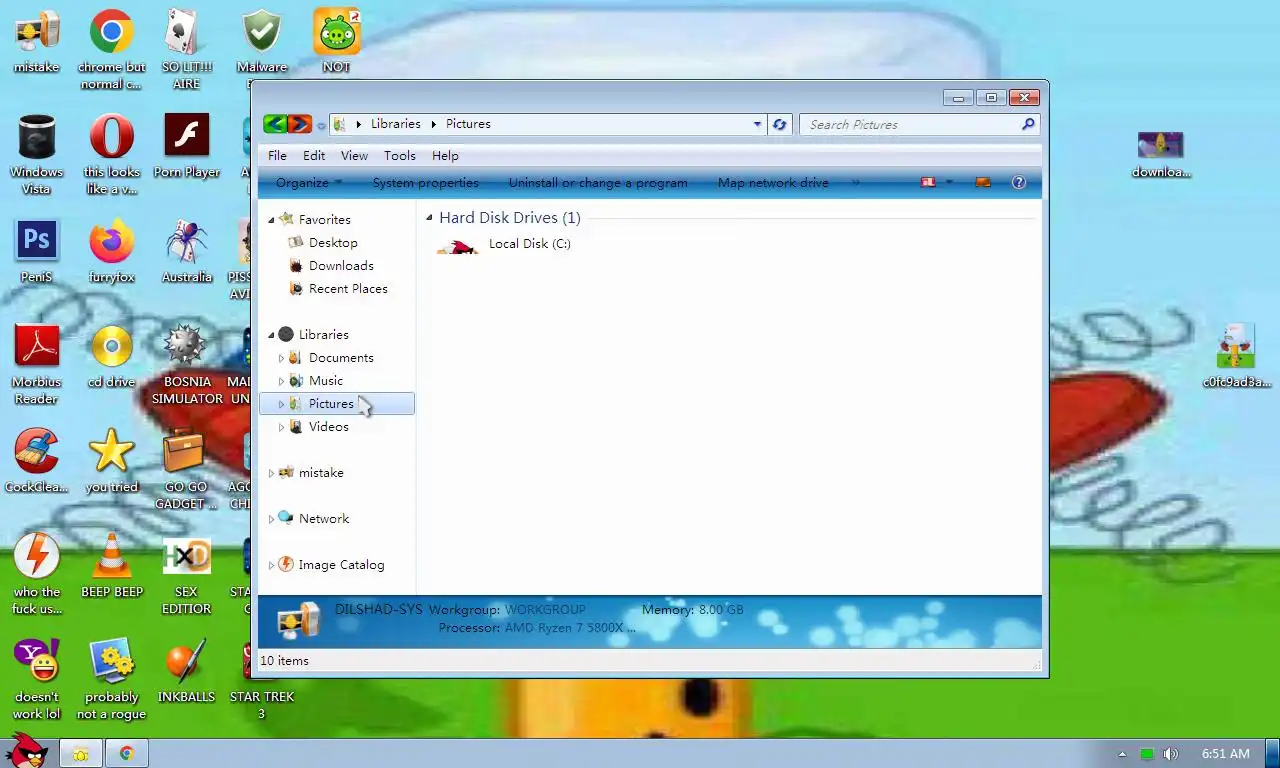
Task: Expand the Network tree node
Action: point(271,519)
